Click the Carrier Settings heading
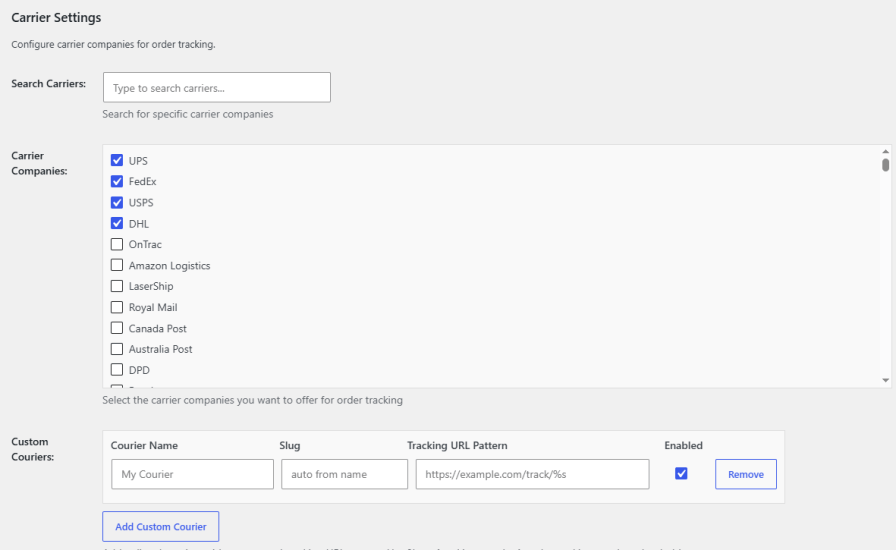This screenshot has width=896, height=550. (x=56, y=18)
